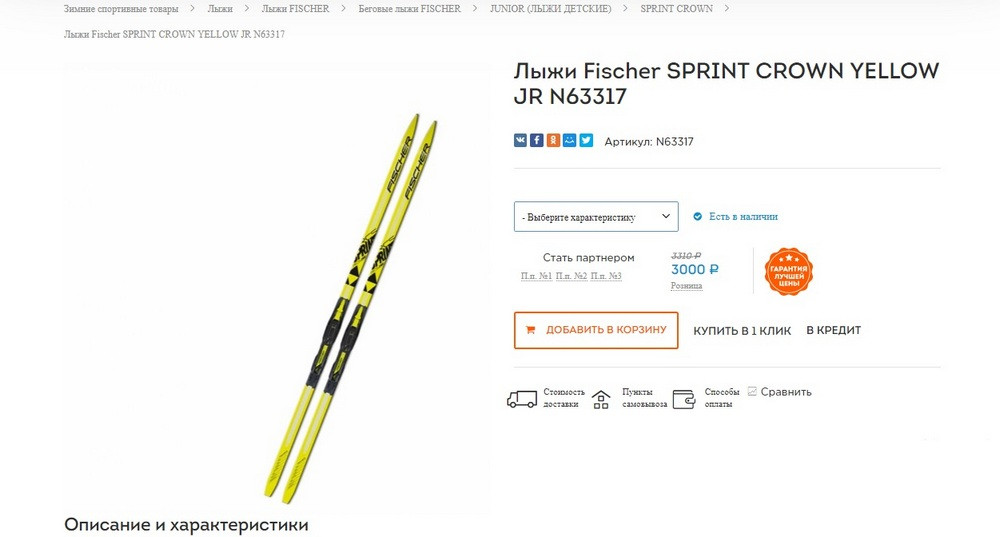Viewport: 1000px width, 537px height.
Task: Share the product on Facebook
Action: 537,140
